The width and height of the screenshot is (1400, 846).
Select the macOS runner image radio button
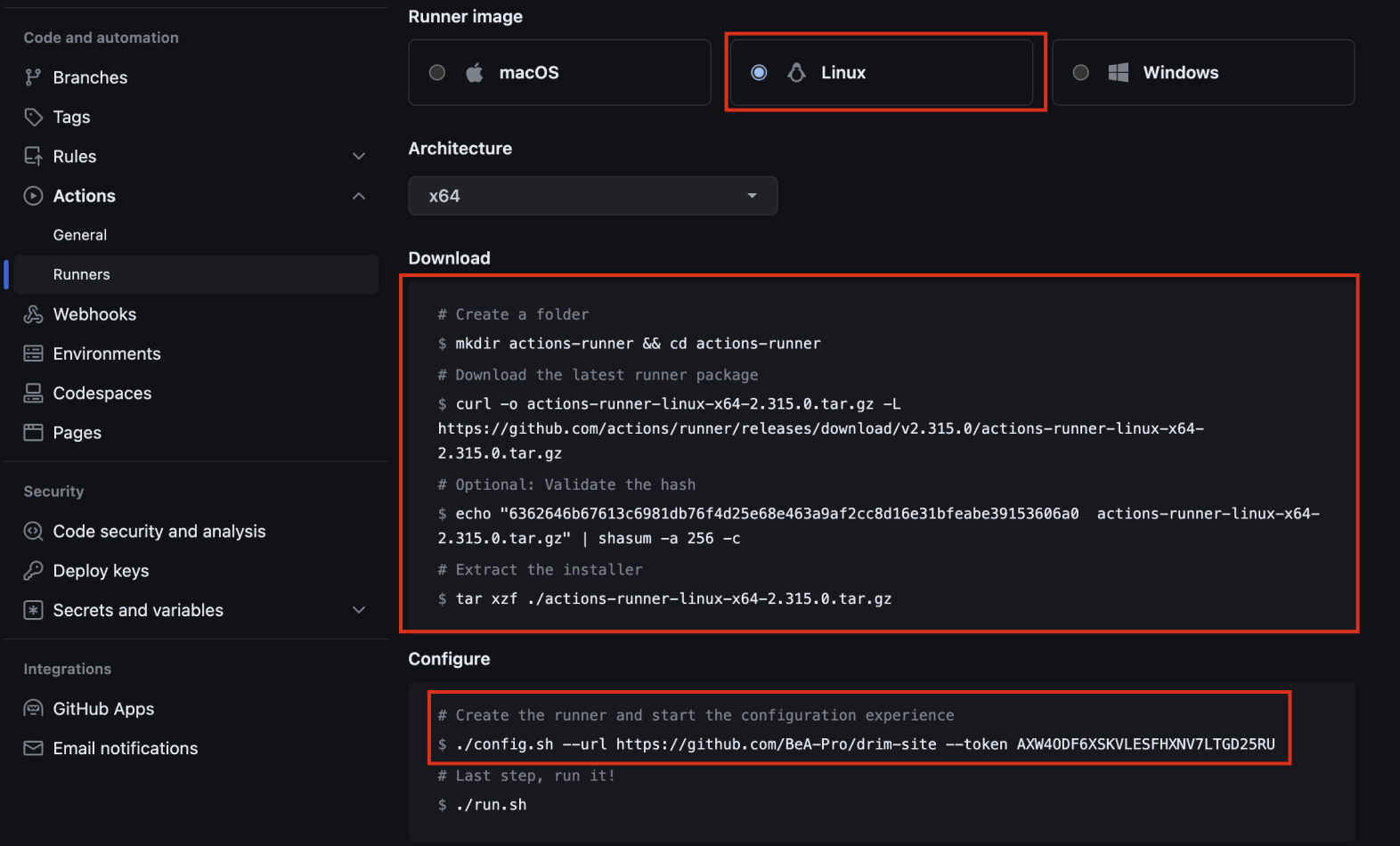click(x=437, y=73)
